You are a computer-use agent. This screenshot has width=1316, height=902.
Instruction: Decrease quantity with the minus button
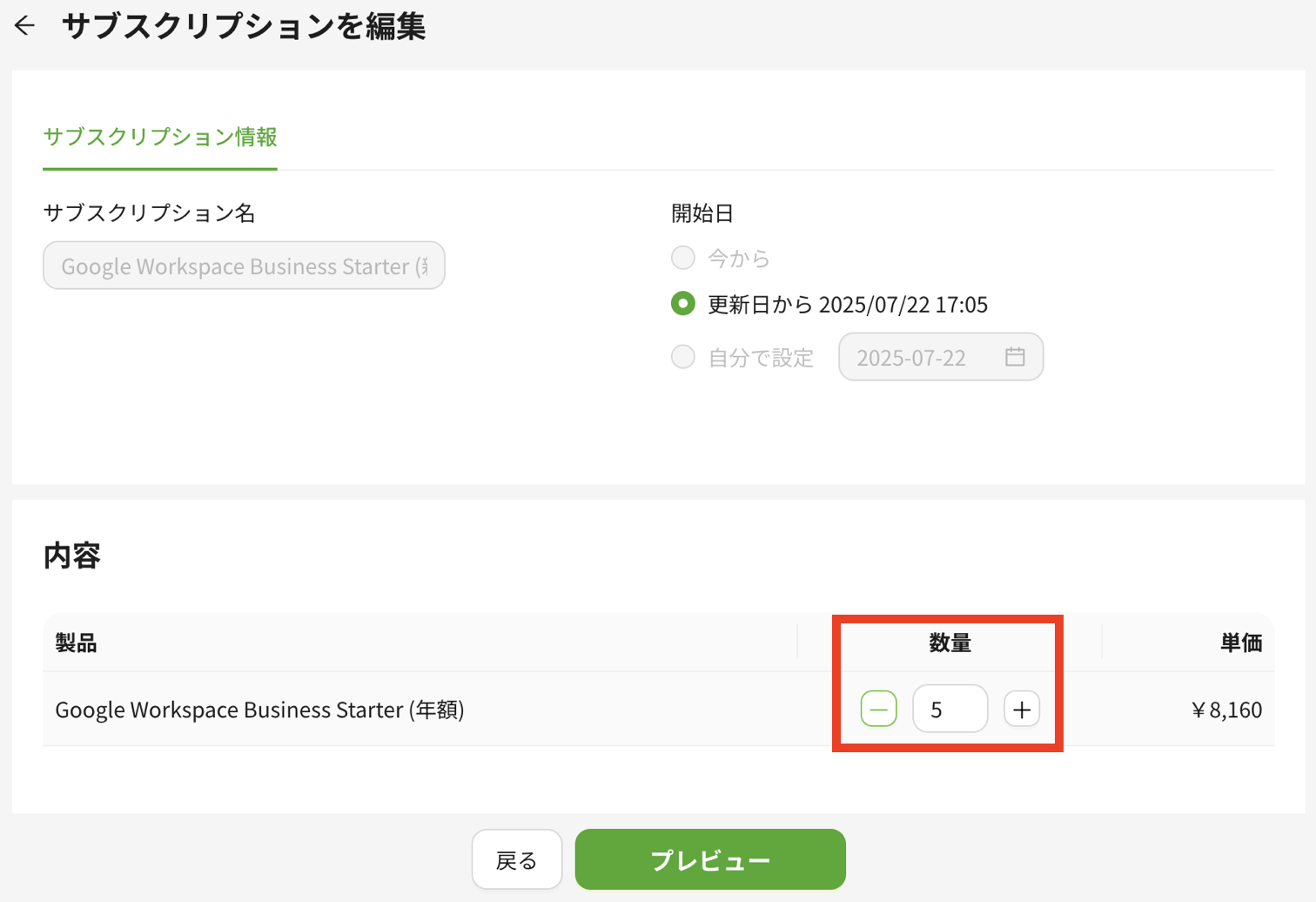[878, 709]
